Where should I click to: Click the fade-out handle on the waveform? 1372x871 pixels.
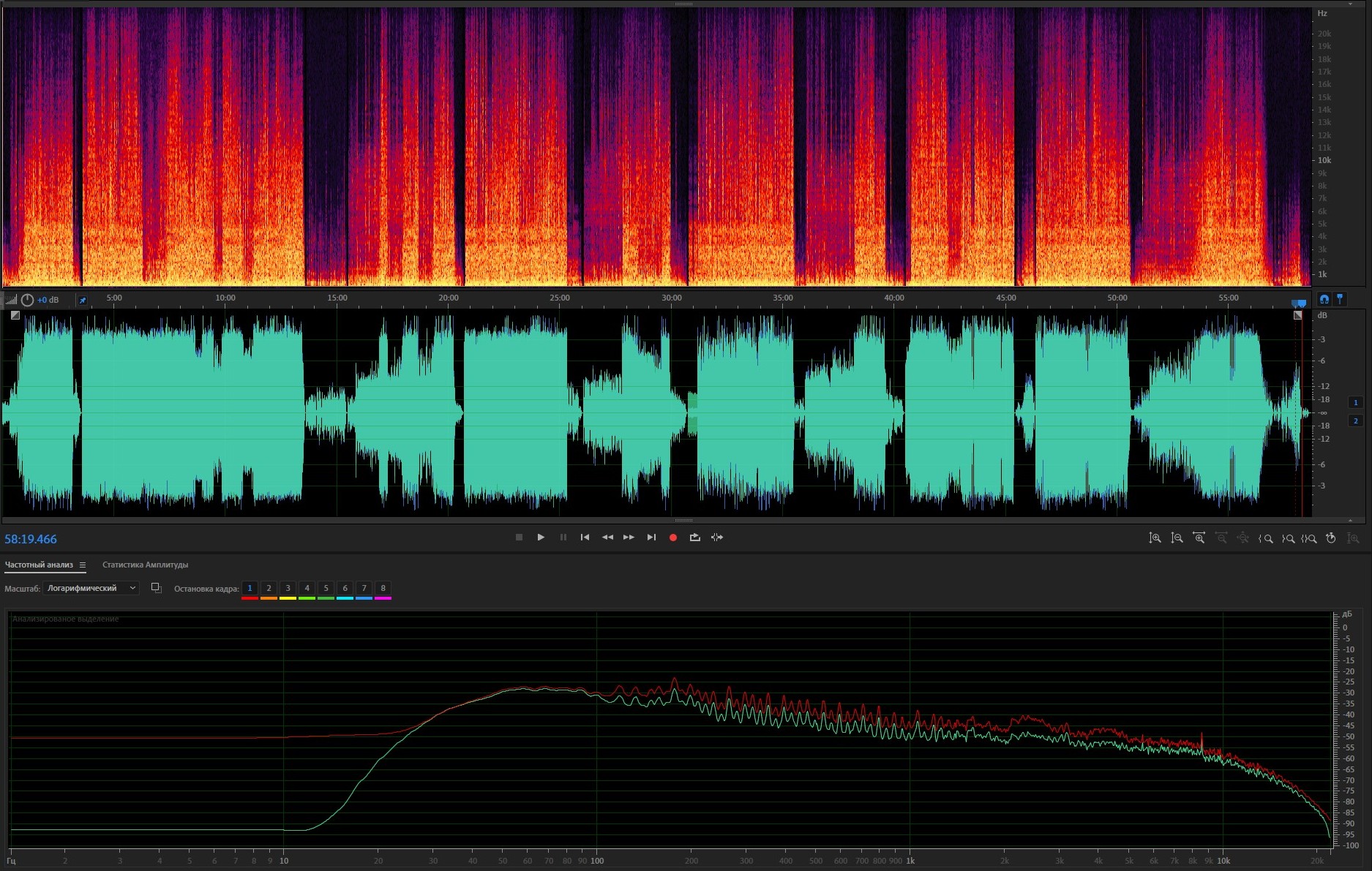point(1298,315)
